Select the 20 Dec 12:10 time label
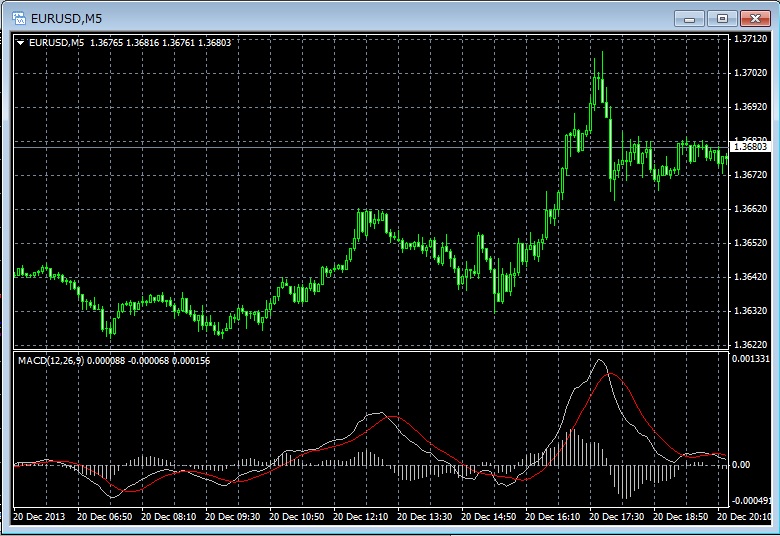780x536 pixels. [x=360, y=517]
